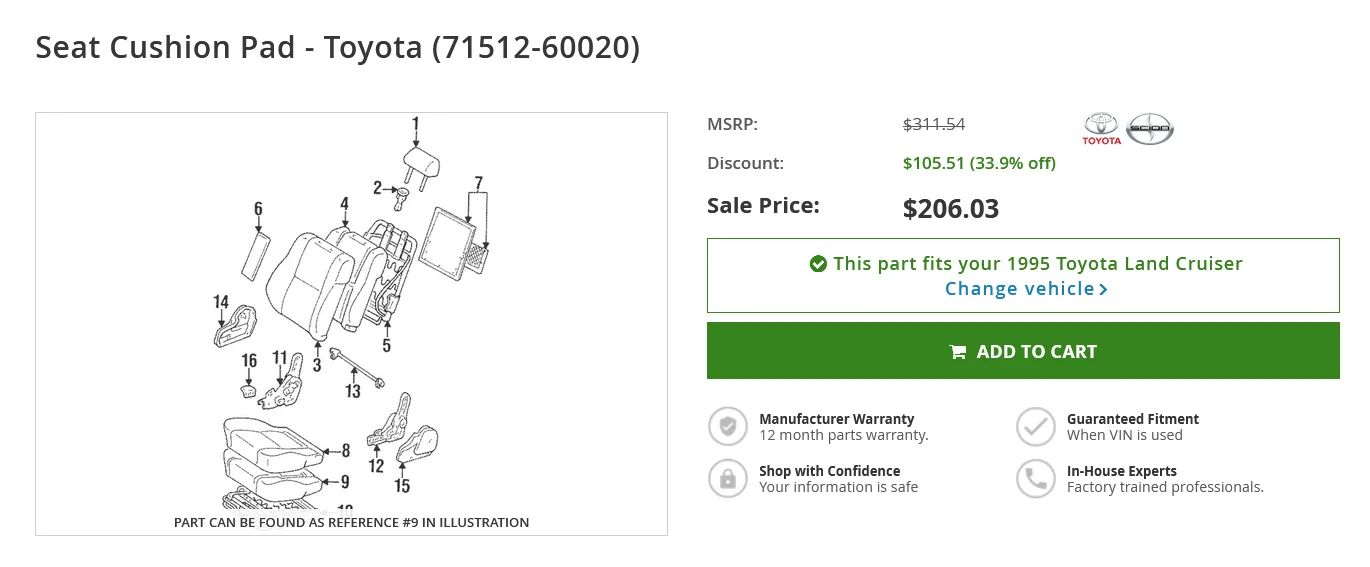Click the Manufacturer Warranty heading text
Viewport: 1370px width, 567px height.
pyautogui.click(x=837, y=419)
